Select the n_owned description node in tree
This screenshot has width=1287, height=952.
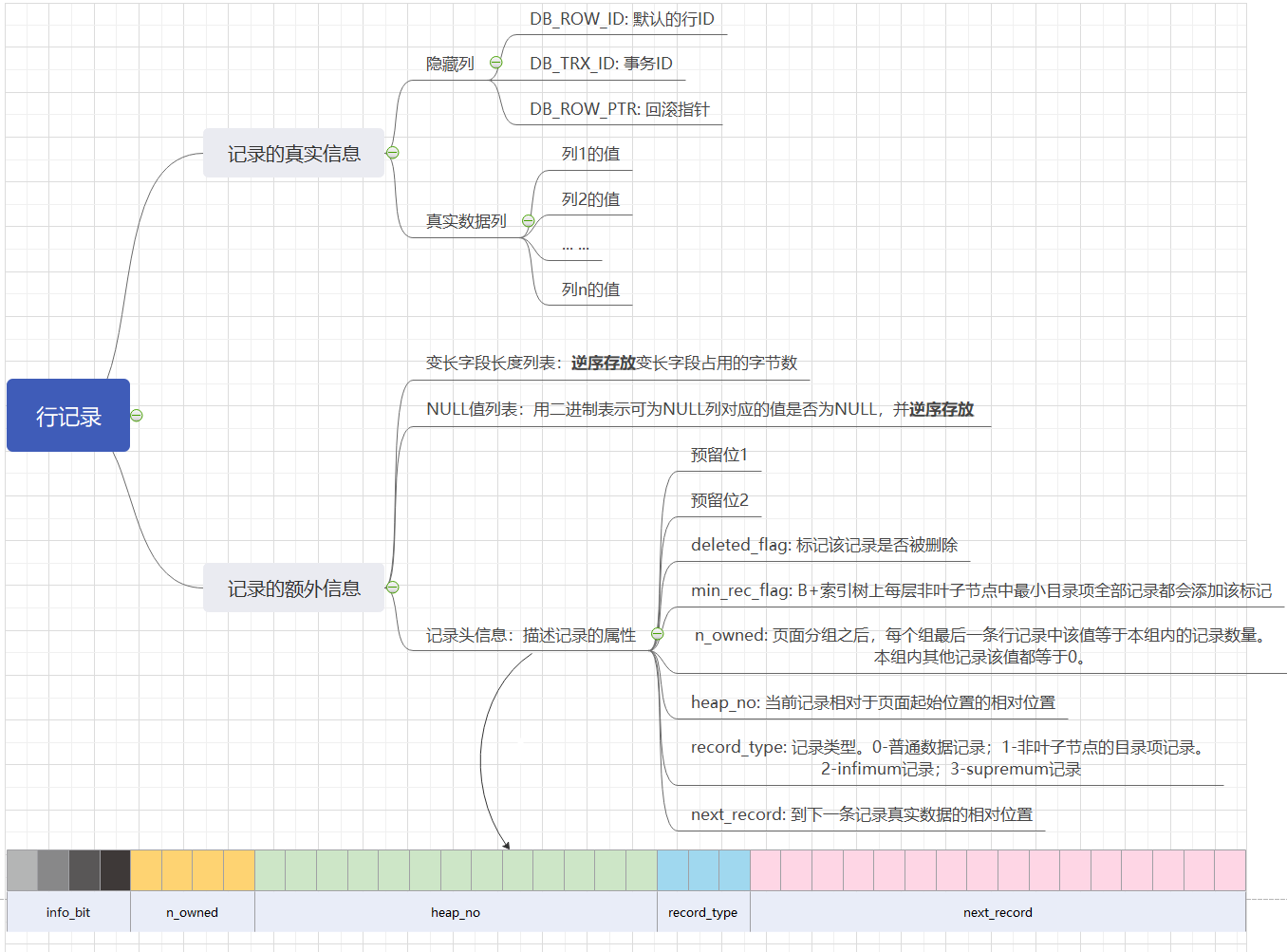click(x=980, y=645)
